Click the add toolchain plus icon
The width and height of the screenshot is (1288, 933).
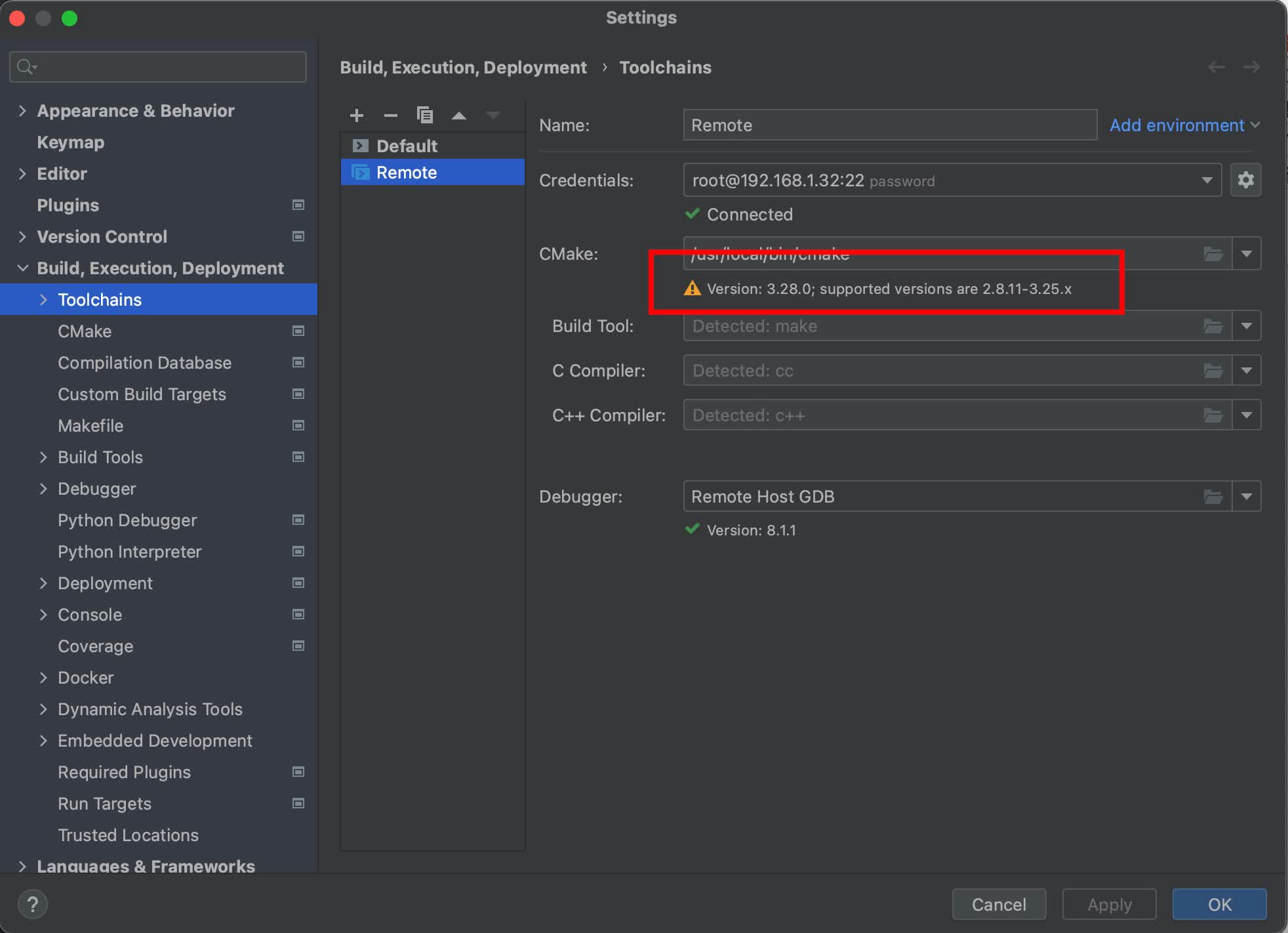point(357,115)
